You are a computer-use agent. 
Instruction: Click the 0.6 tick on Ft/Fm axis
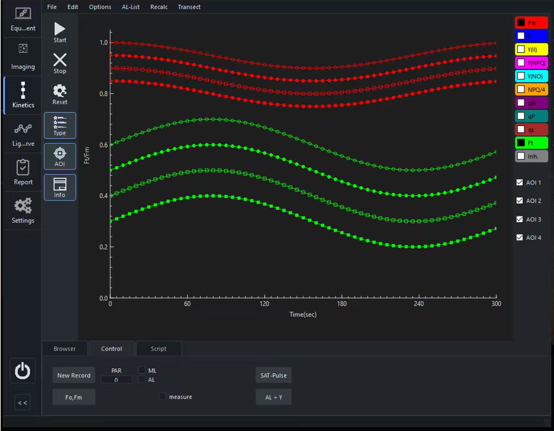pos(104,145)
